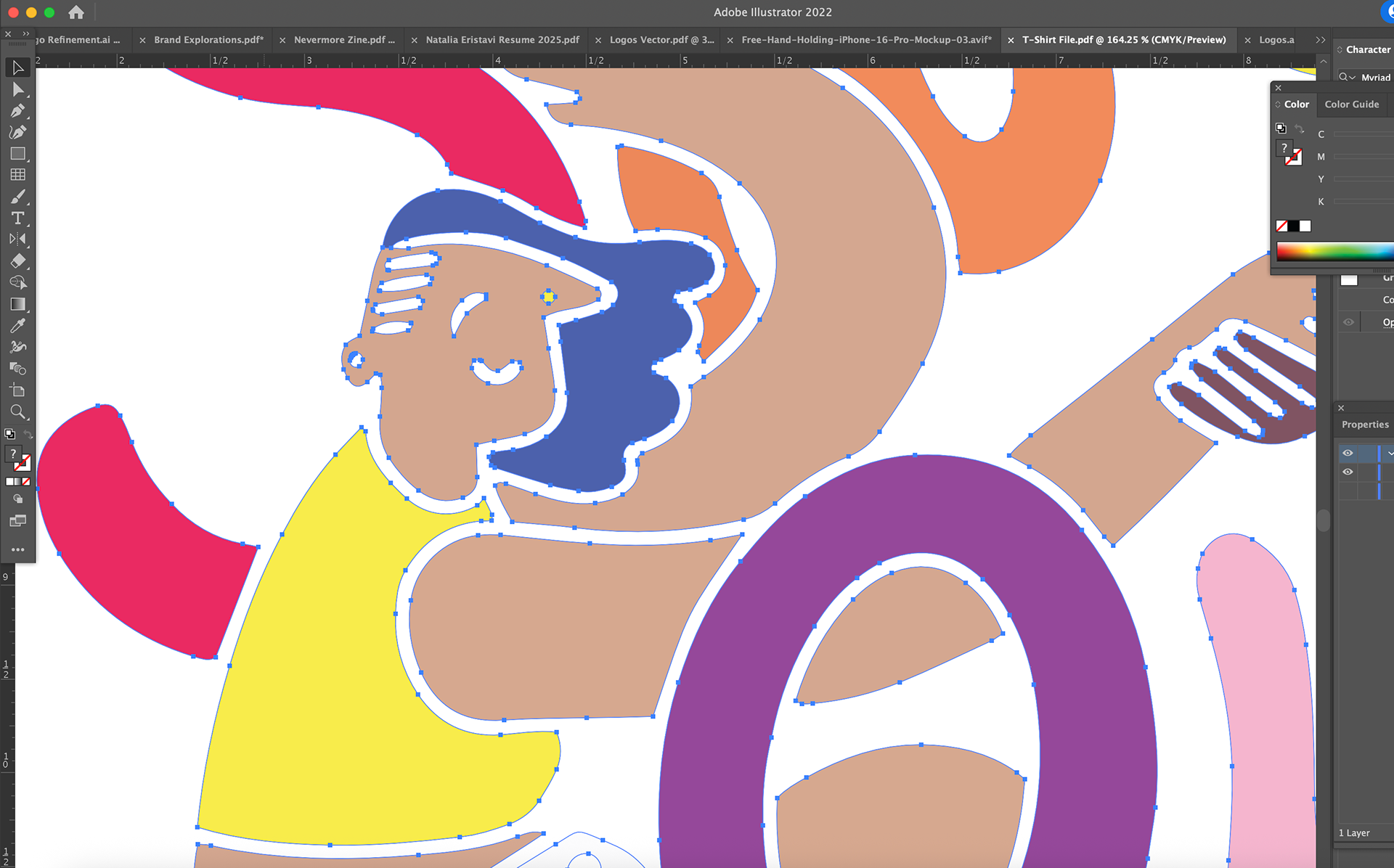
Task: Show more document tabs with double chevron
Action: pos(1320,40)
